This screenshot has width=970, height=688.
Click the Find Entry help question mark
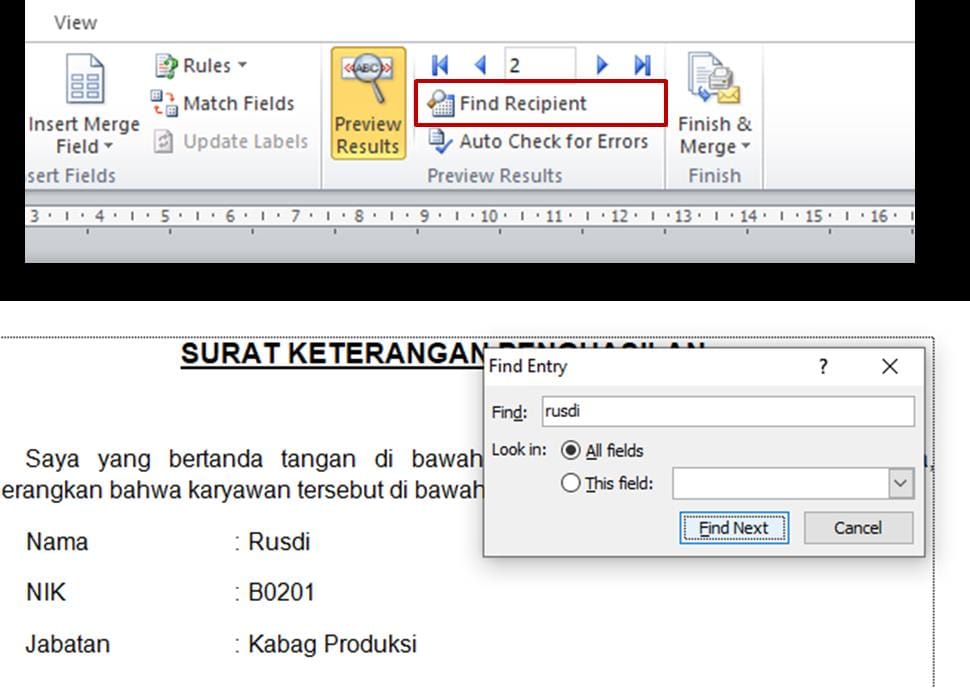(823, 367)
